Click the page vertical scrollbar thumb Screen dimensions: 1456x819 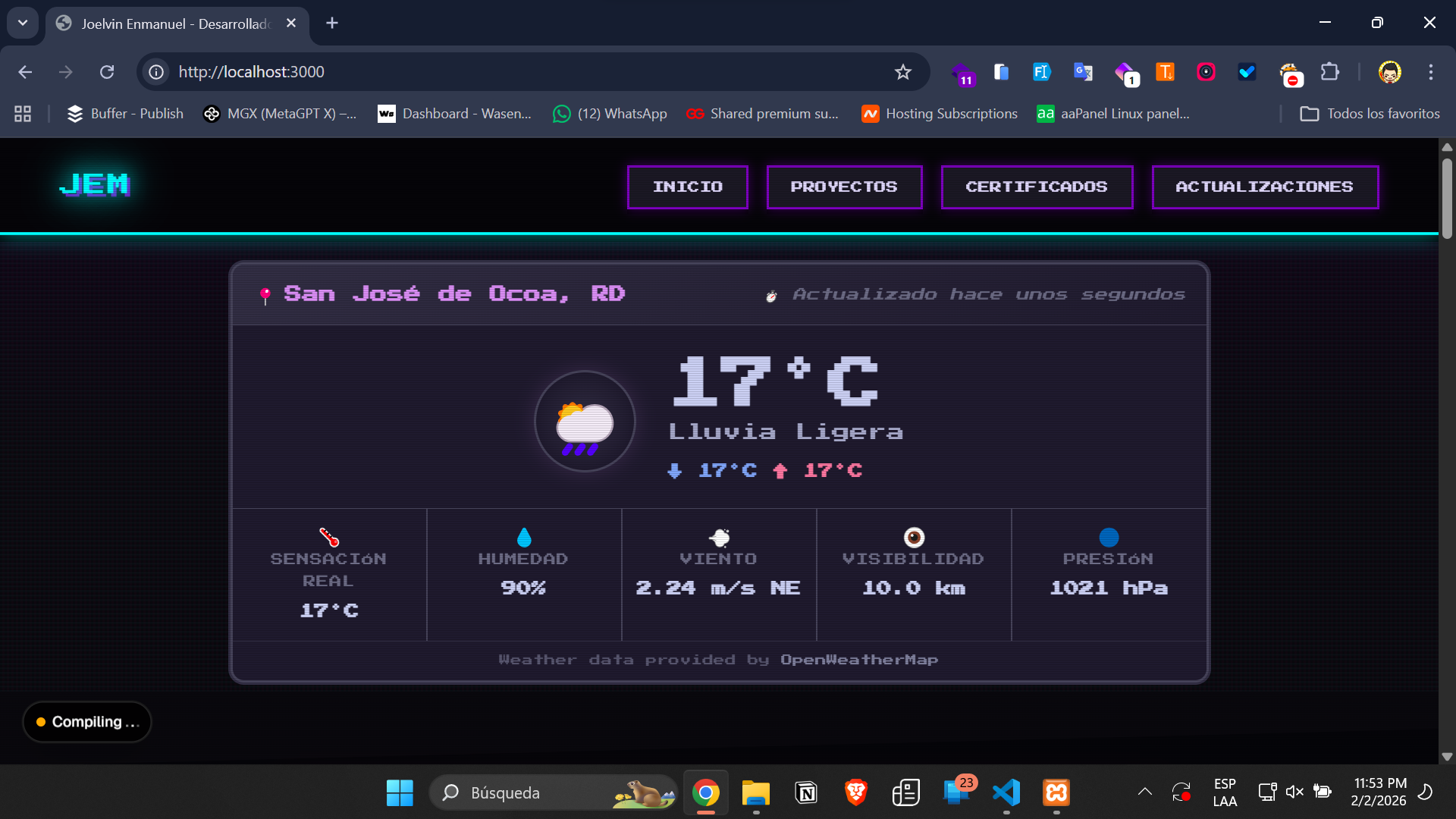tap(1447, 199)
